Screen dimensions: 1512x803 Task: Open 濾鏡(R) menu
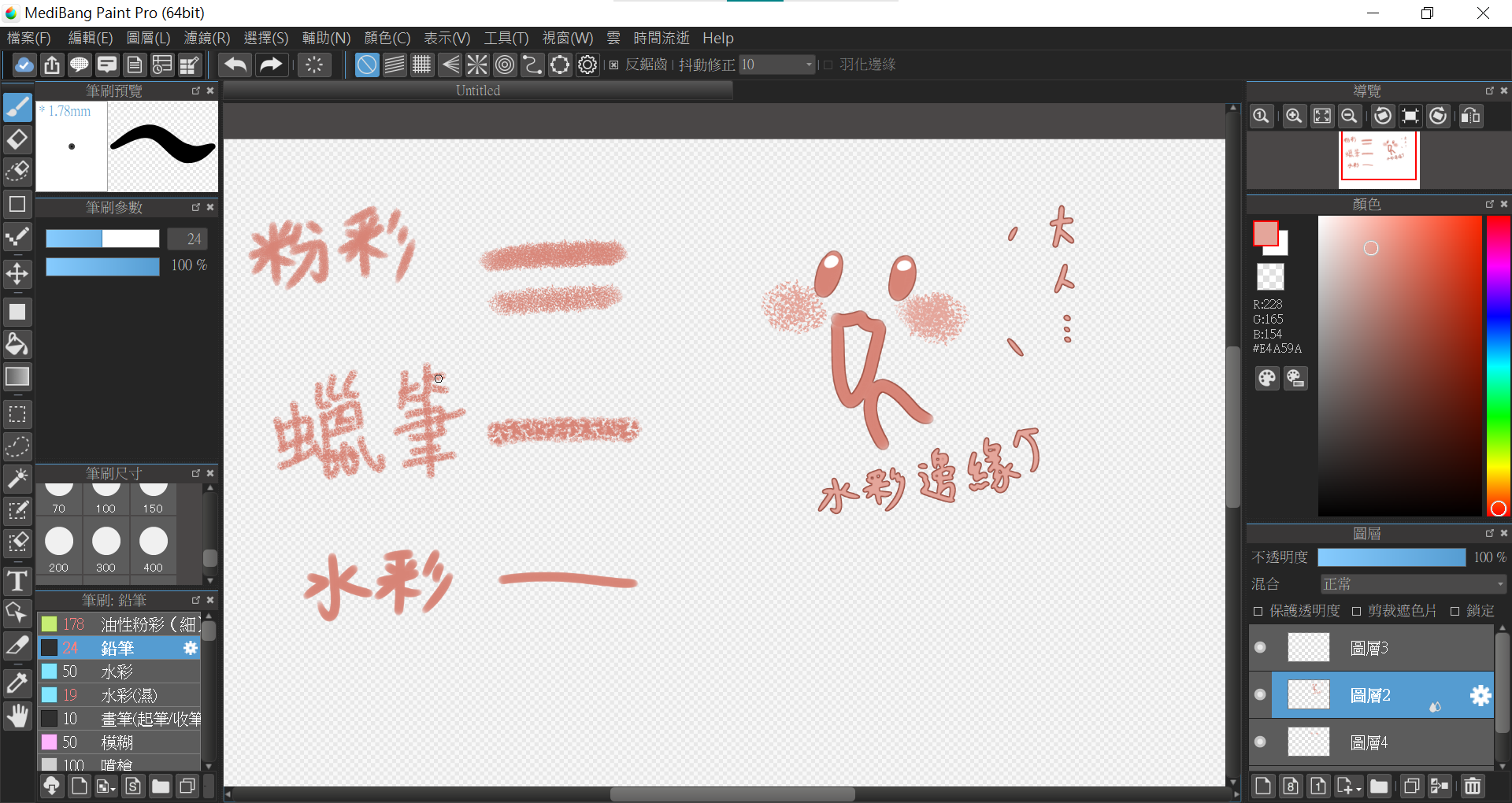(207, 38)
